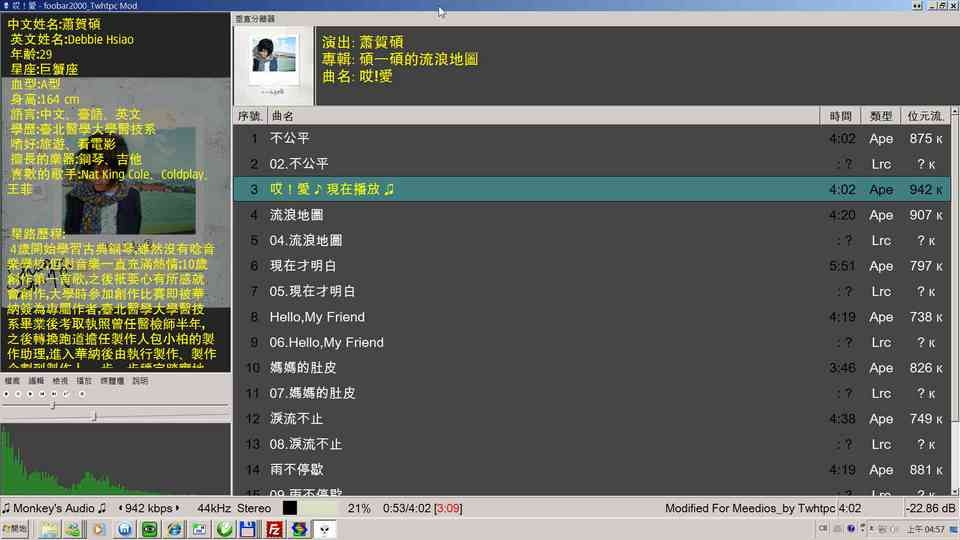Screen dimensions: 960x540
Task: Open the green checkmark icon on the taskbar
Action: coord(224,529)
